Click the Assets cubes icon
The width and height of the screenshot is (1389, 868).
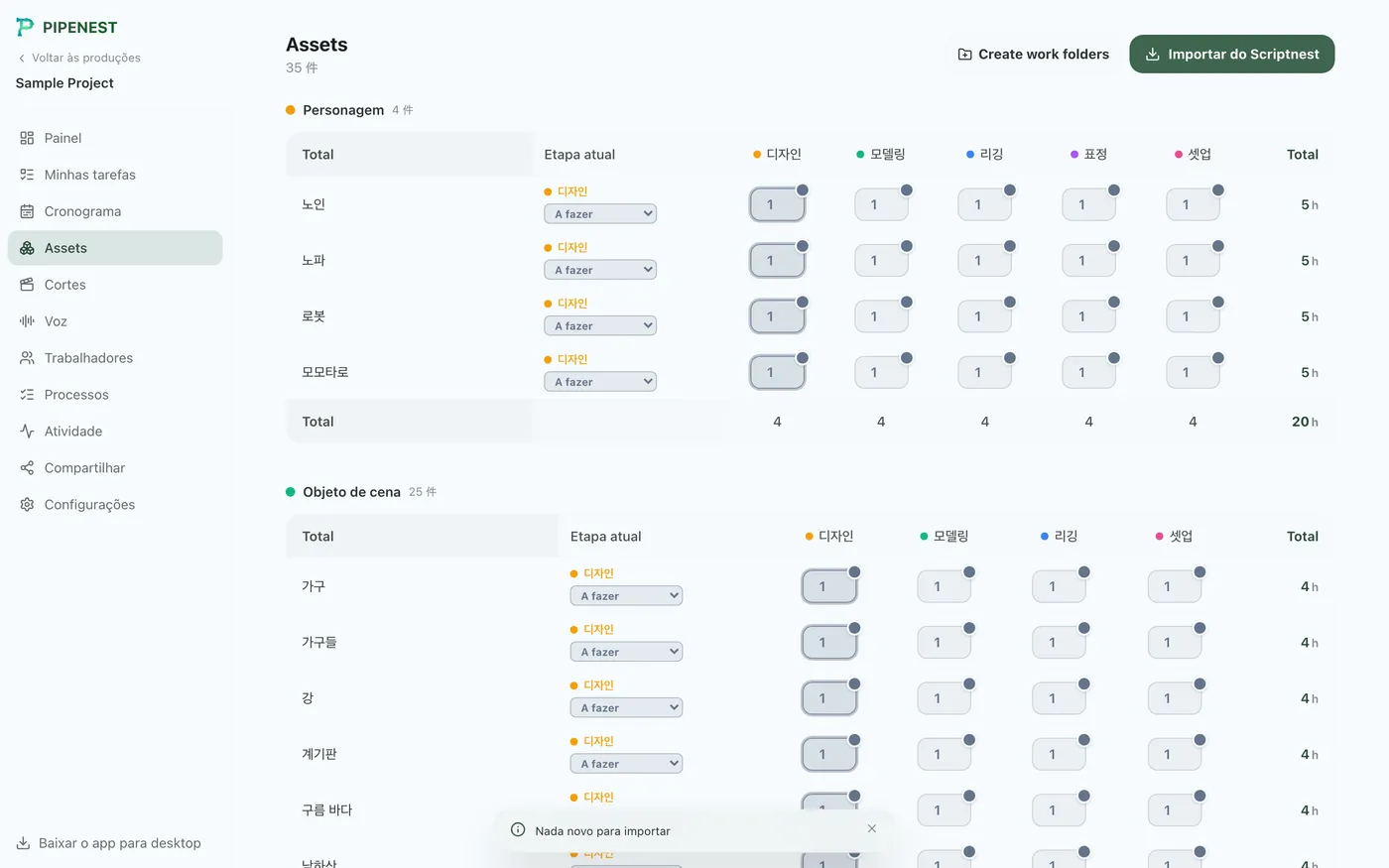(27, 248)
